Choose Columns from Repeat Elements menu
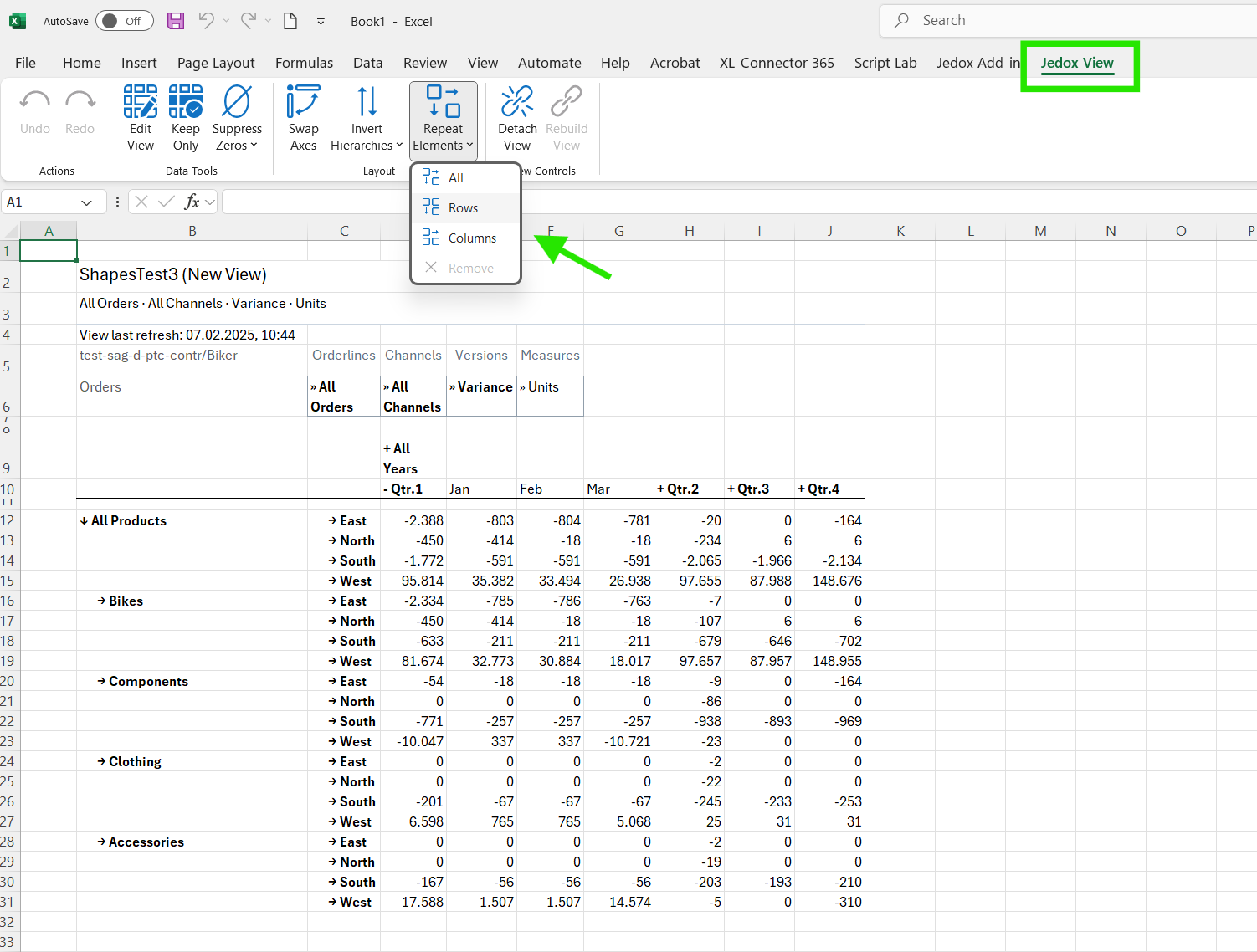Screen dimensions: 1257x952 [x=472, y=238]
